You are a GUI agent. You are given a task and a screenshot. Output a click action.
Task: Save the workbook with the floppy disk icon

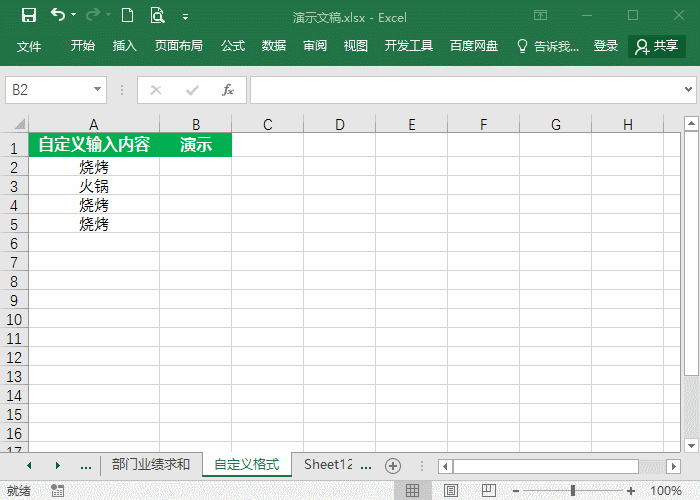(x=29, y=16)
